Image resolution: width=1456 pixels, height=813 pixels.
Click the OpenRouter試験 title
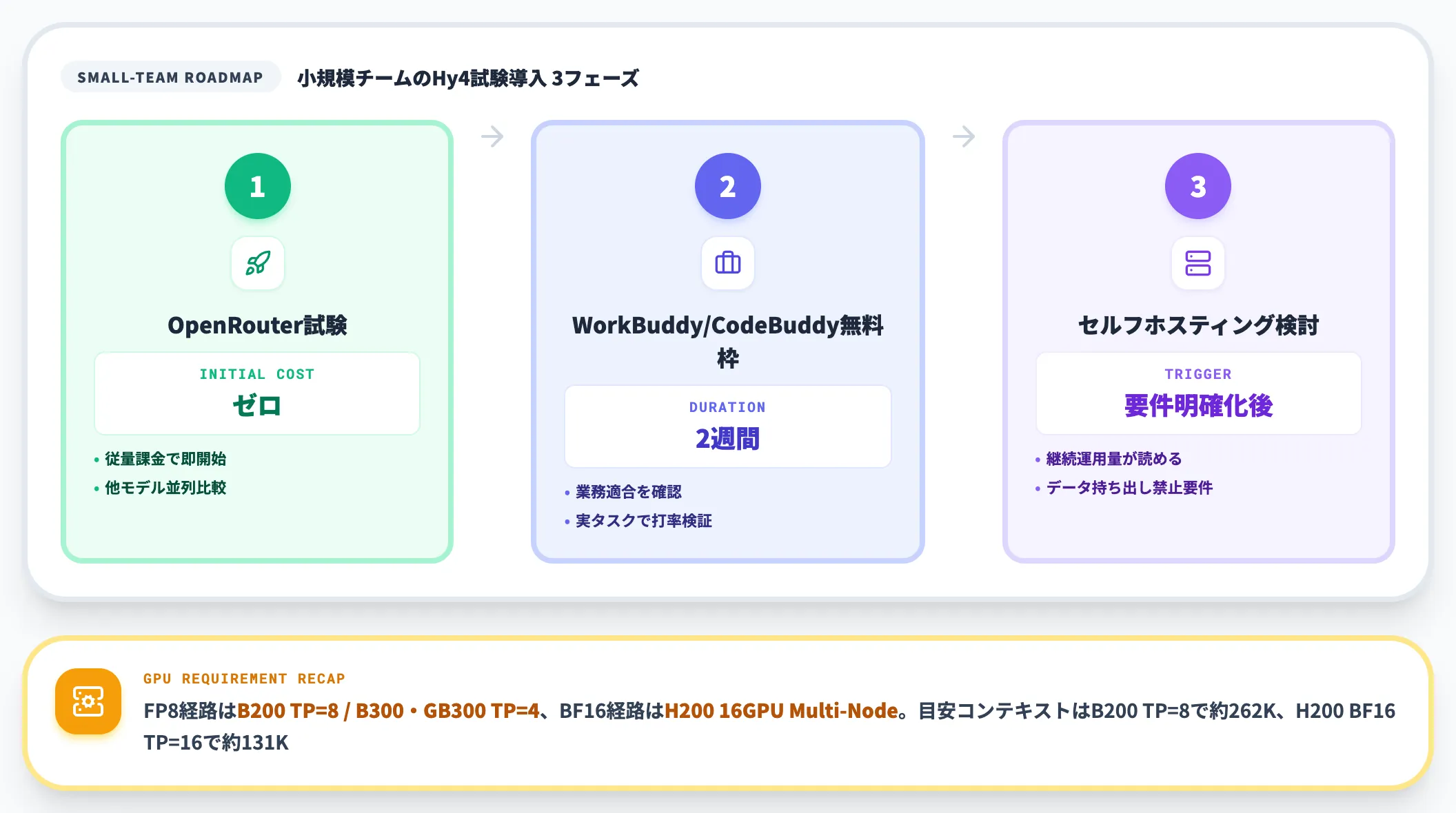pyautogui.click(x=257, y=325)
